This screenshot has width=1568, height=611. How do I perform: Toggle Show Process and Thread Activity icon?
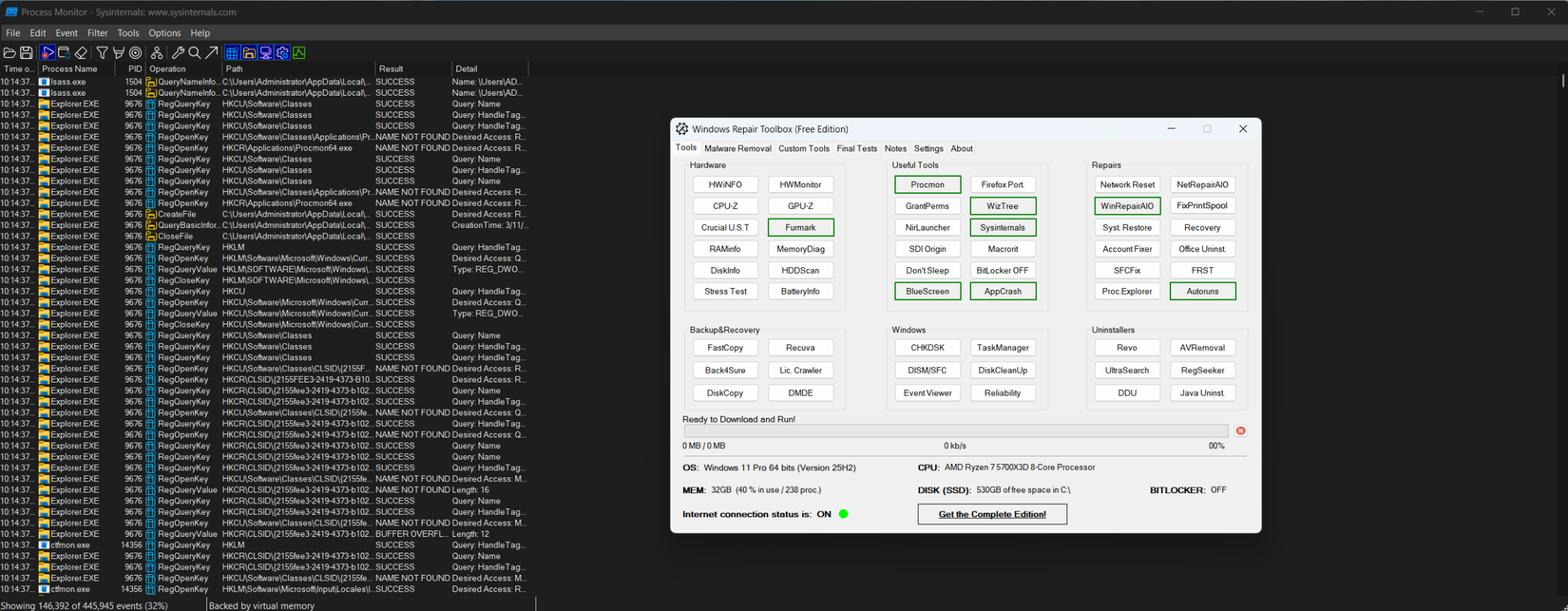click(x=282, y=52)
